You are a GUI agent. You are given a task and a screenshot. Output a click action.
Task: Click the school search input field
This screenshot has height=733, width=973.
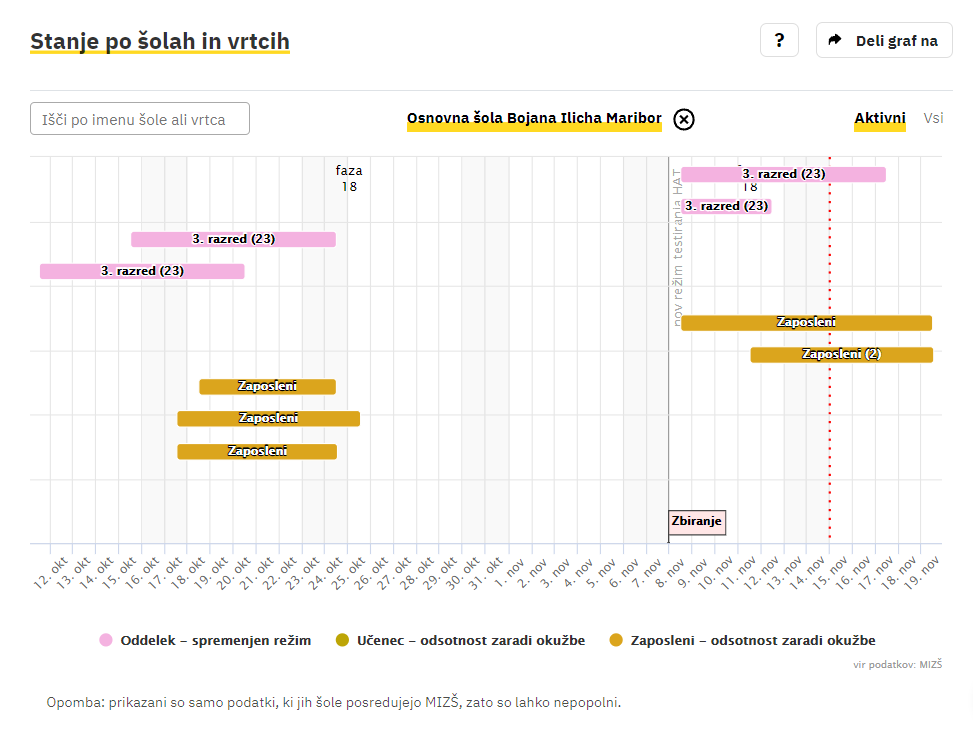pos(140,119)
